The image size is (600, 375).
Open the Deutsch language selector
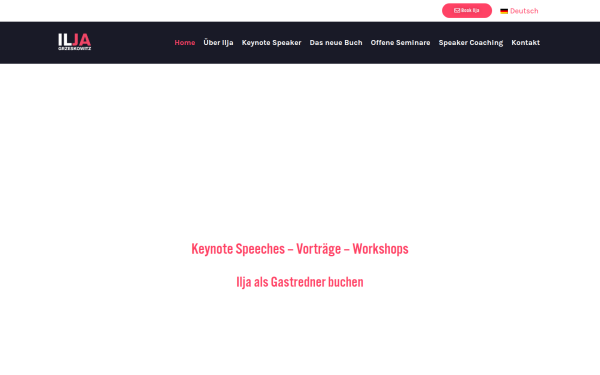click(519, 11)
